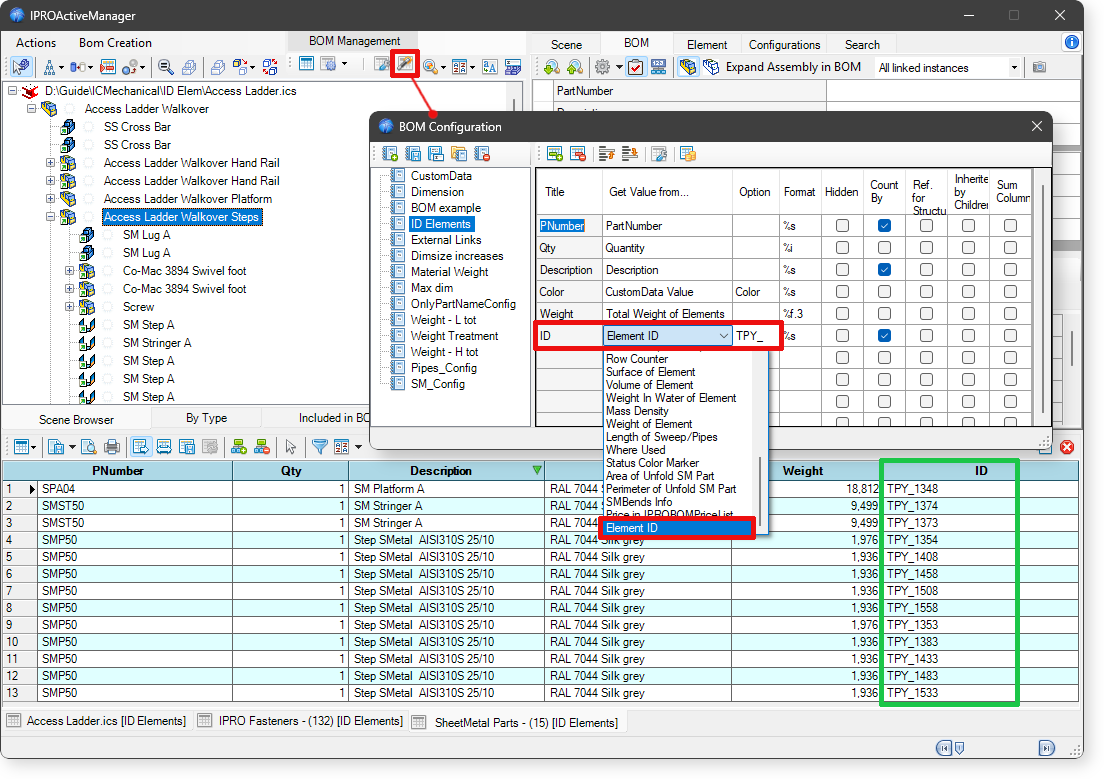Click red error icon right of BOM toolbar
The height and width of the screenshot is (779, 1104).
[1067, 447]
